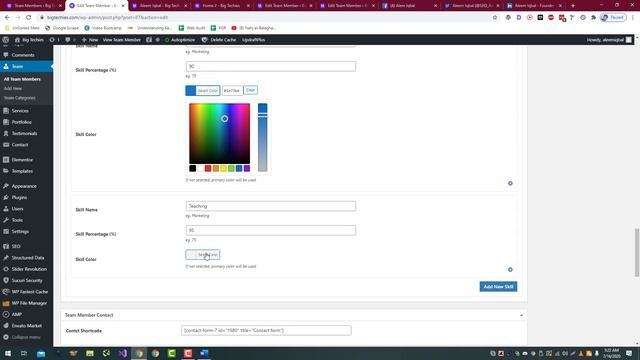This screenshot has height=360, width=640.
Task: Click the round icon beside the upper skill color picker
Action: pos(510,183)
